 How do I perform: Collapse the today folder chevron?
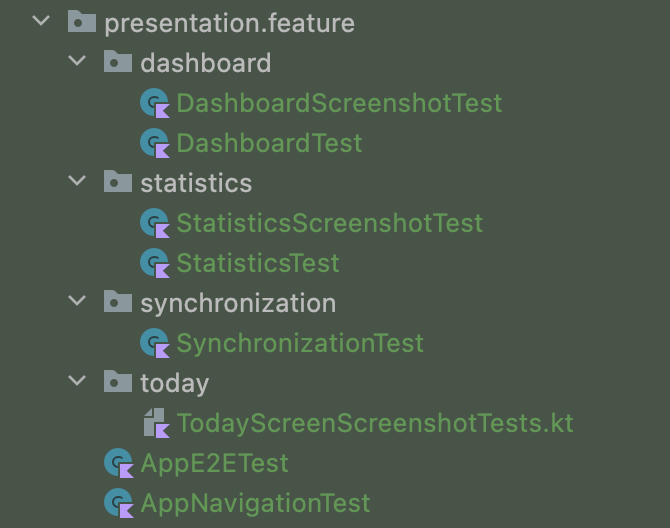(x=77, y=381)
